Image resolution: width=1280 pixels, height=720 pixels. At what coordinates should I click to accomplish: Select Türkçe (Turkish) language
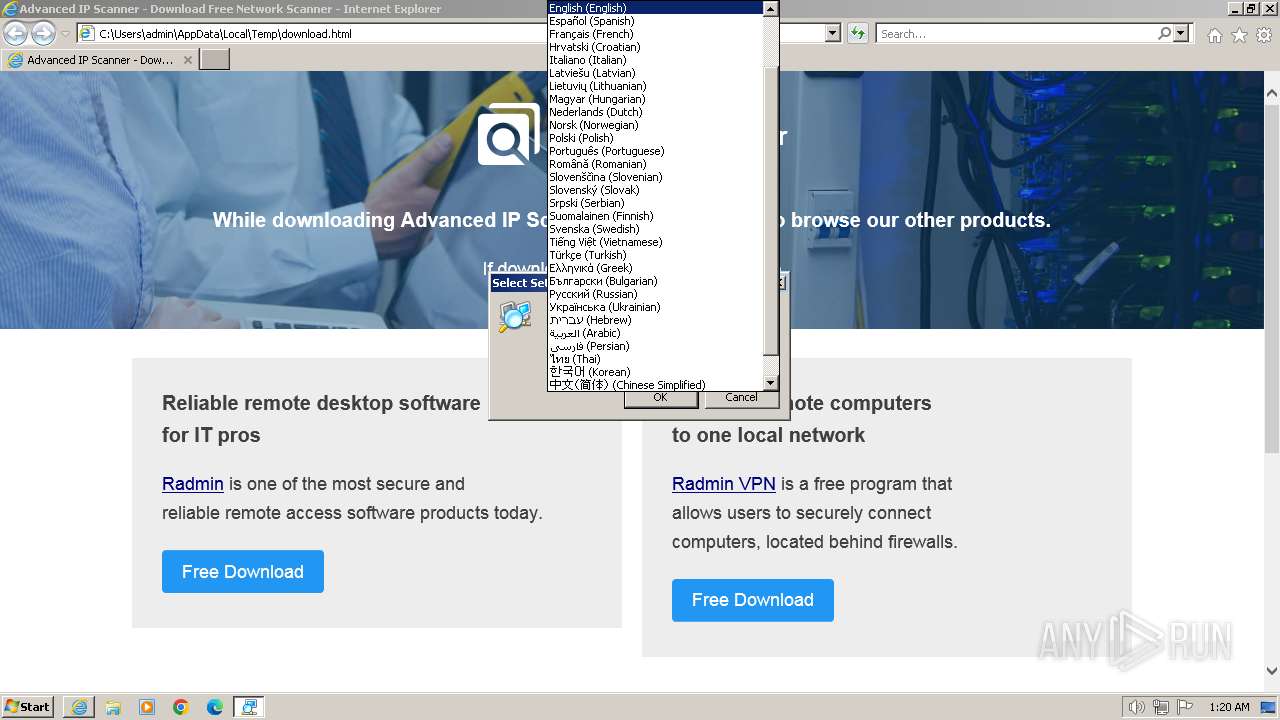pyautogui.click(x=655, y=255)
